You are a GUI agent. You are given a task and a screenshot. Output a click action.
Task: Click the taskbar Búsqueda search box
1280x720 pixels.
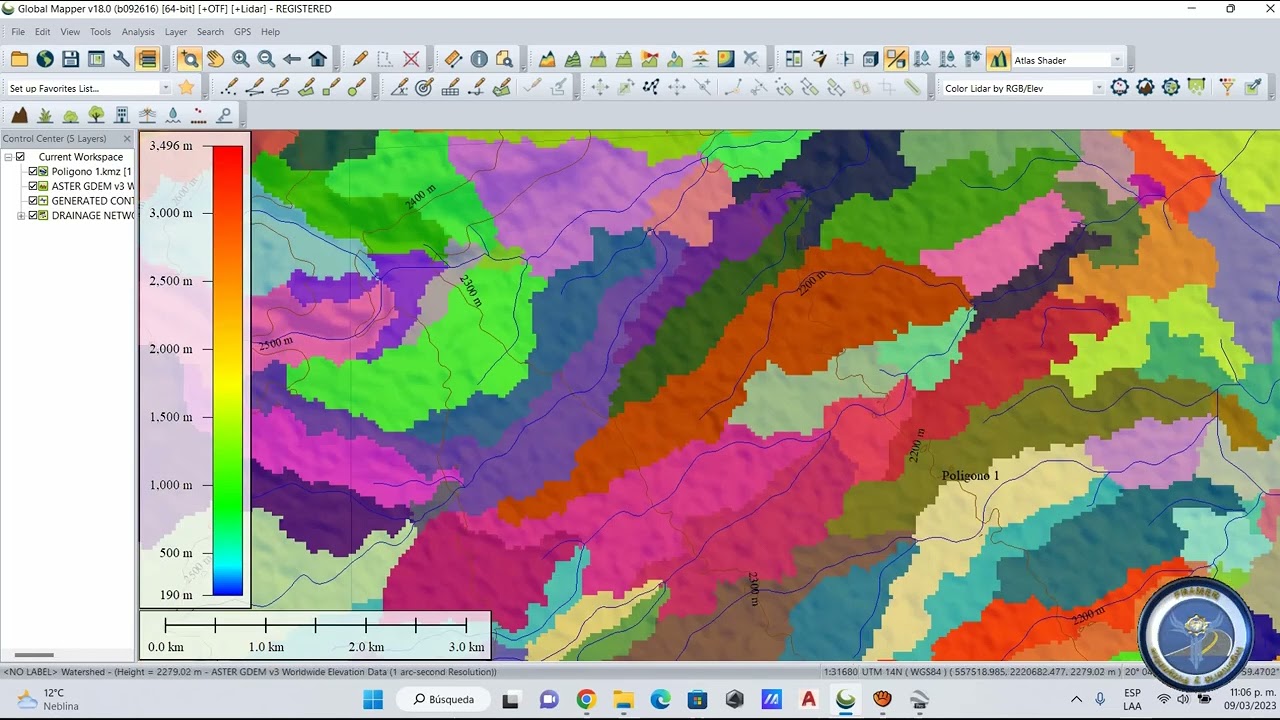(x=442, y=699)
